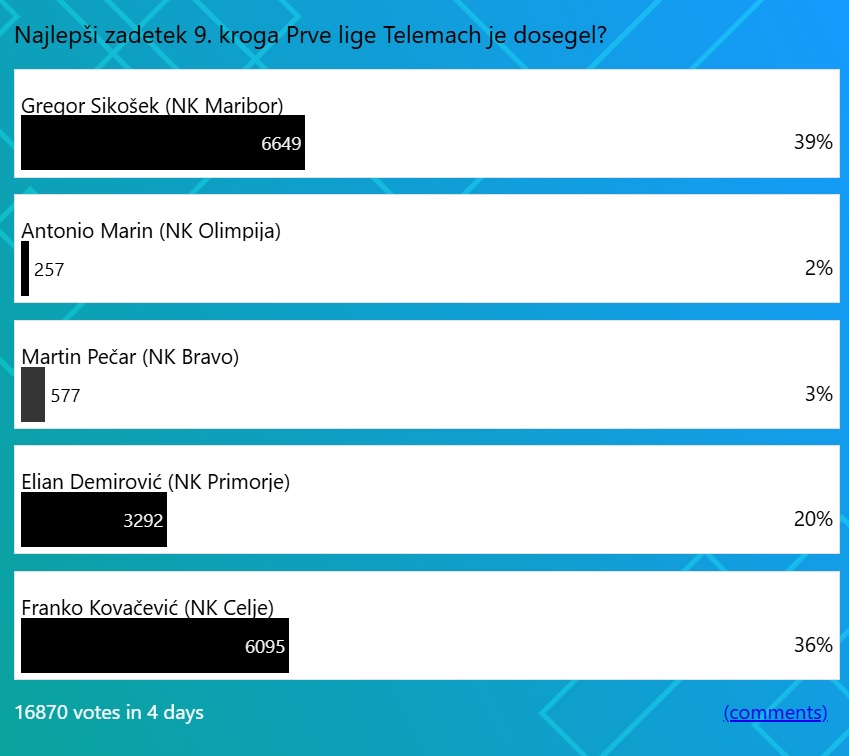
Task: Click the 39% result percentage
Action: tap(813, 143)
